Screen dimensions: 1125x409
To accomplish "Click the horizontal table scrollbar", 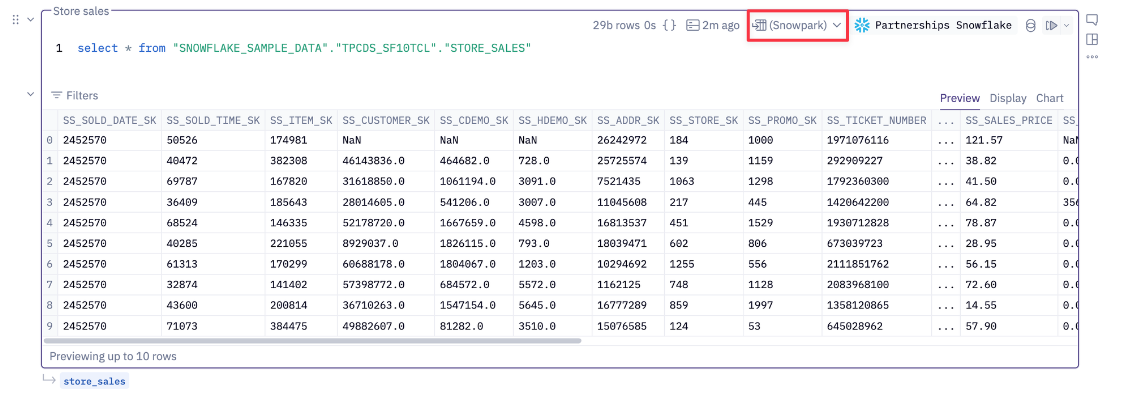I will [313, 341].
